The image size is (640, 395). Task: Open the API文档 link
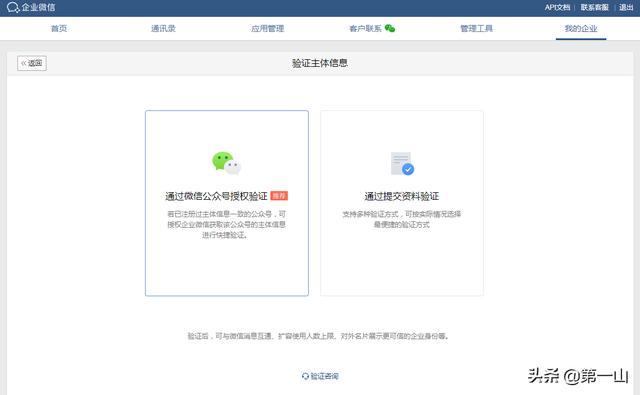pos(557,7)
